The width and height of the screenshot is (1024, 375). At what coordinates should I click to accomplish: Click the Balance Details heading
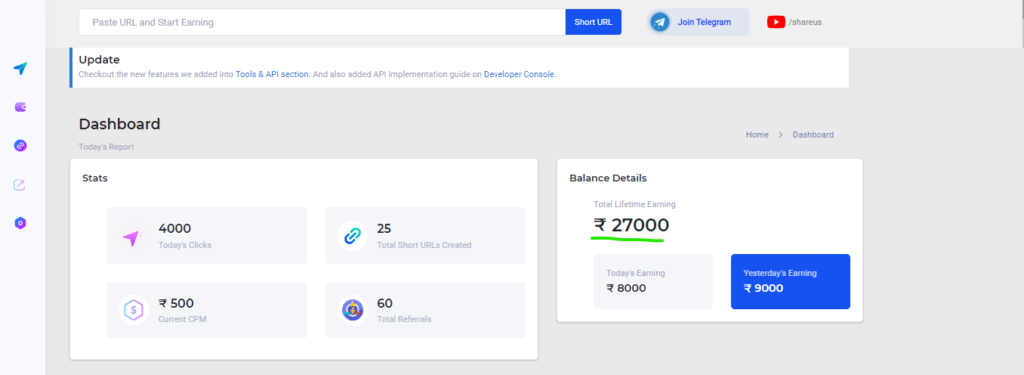point(608,178)
